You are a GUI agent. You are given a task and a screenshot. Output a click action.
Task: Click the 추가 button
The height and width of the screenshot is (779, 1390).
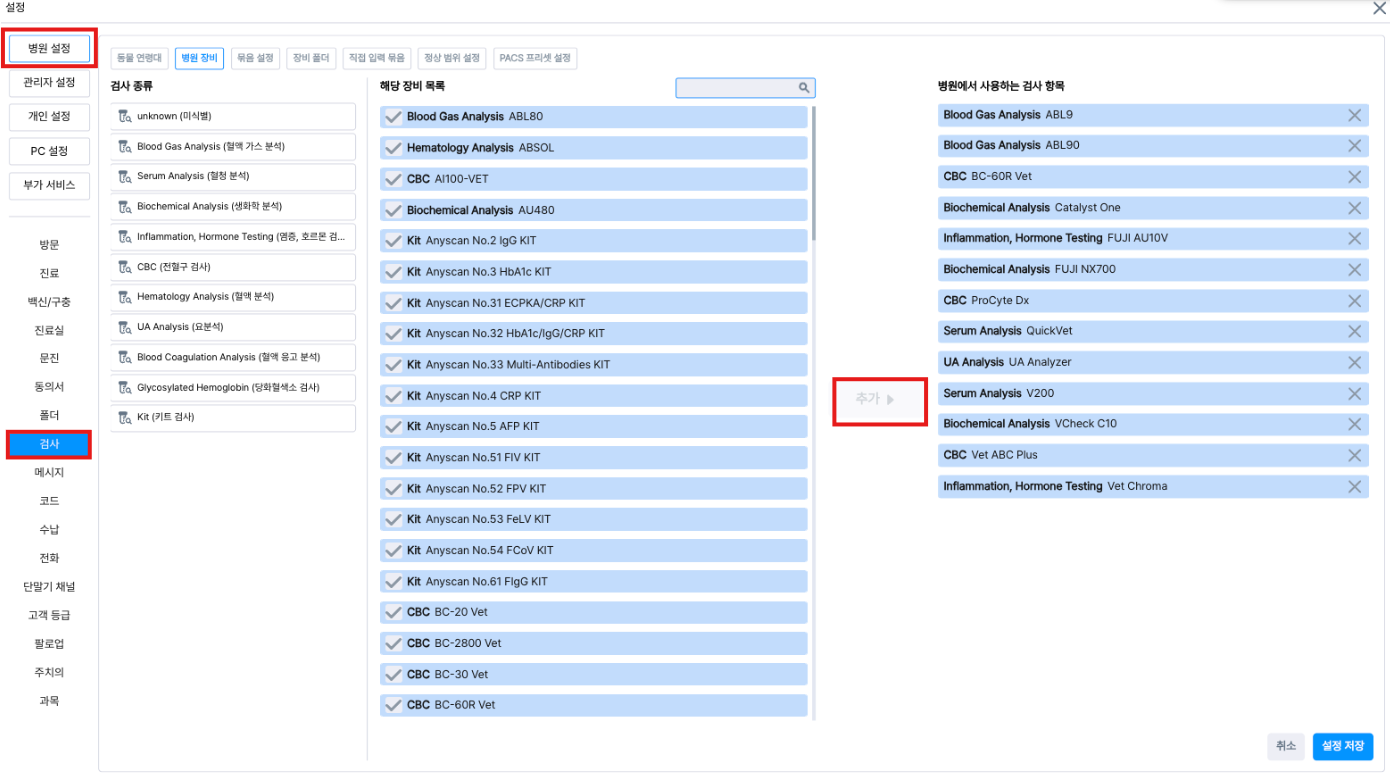pyautogui.click(x=880, y=399)
